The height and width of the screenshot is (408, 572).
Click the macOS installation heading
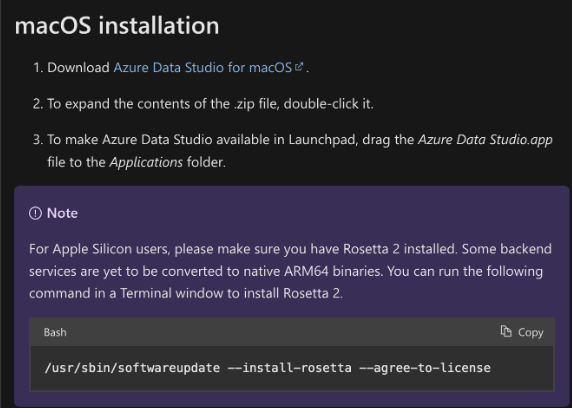(x=117, y=26)
